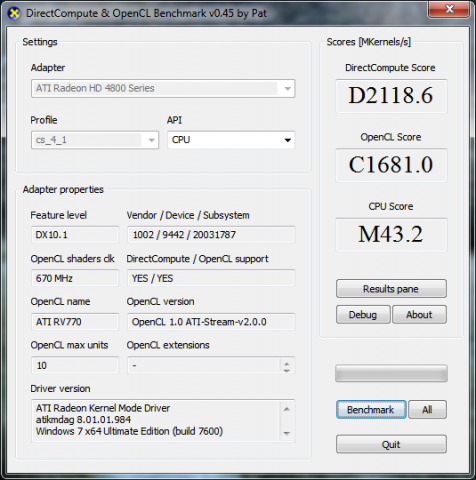Click the Debug button
476x480 pixels.
pyautogui.click(x=363, y=315)
